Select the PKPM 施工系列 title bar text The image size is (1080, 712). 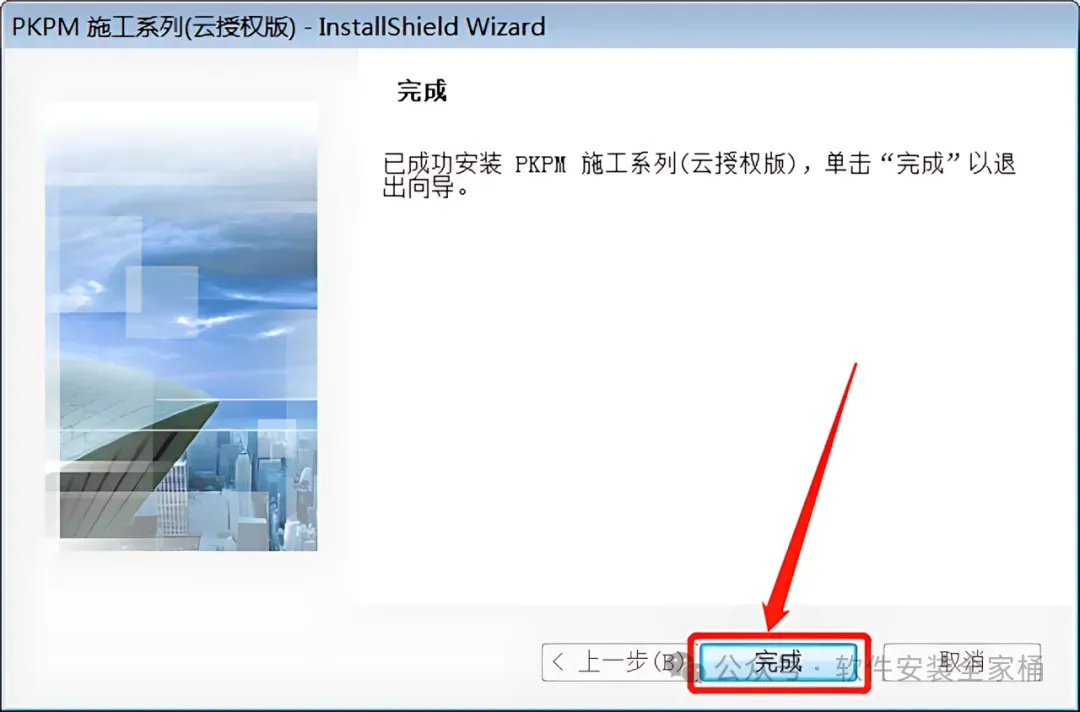(154, 27)
